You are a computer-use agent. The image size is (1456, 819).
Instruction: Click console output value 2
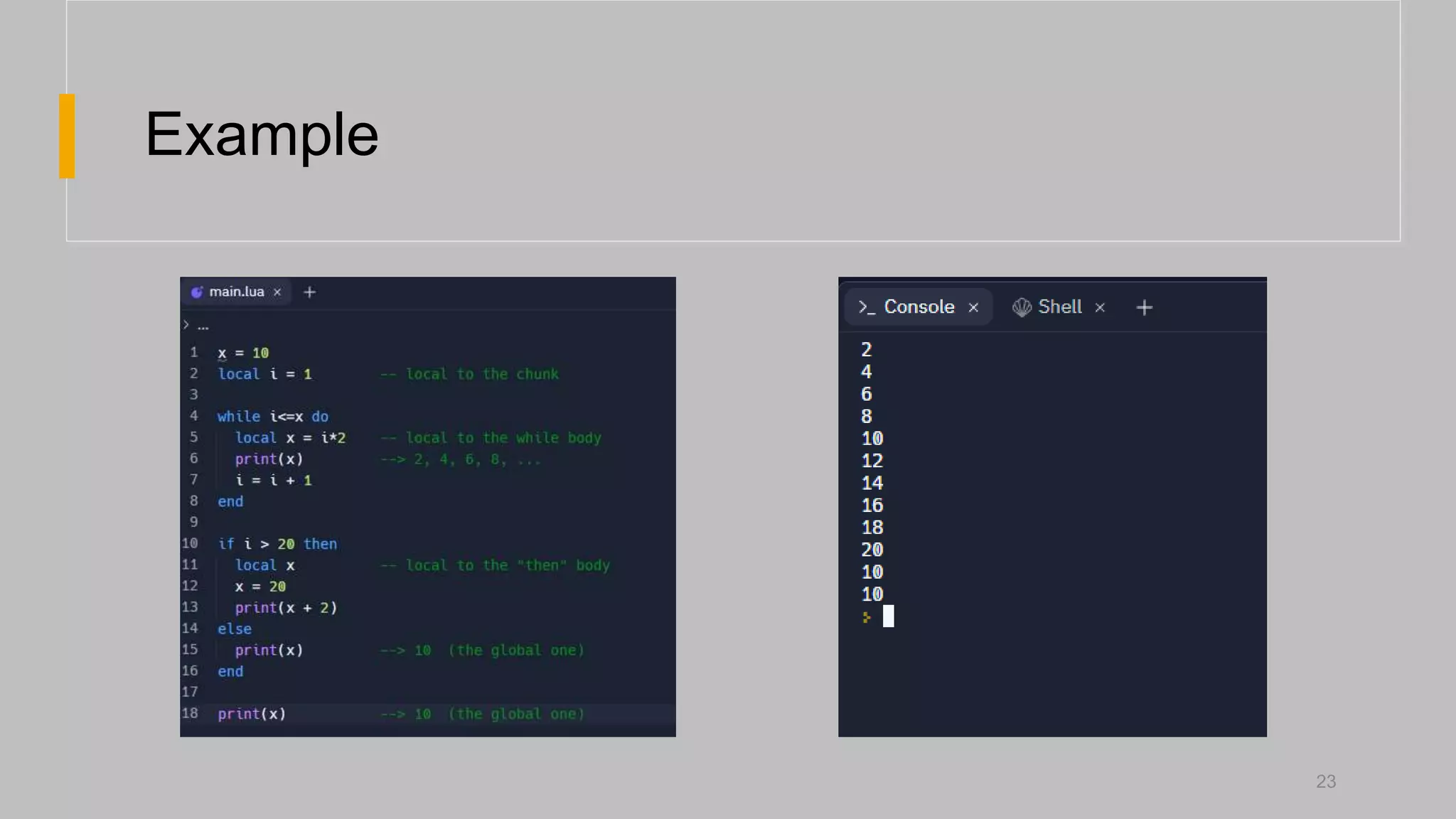pyautogui.click(x=867, y=350)
